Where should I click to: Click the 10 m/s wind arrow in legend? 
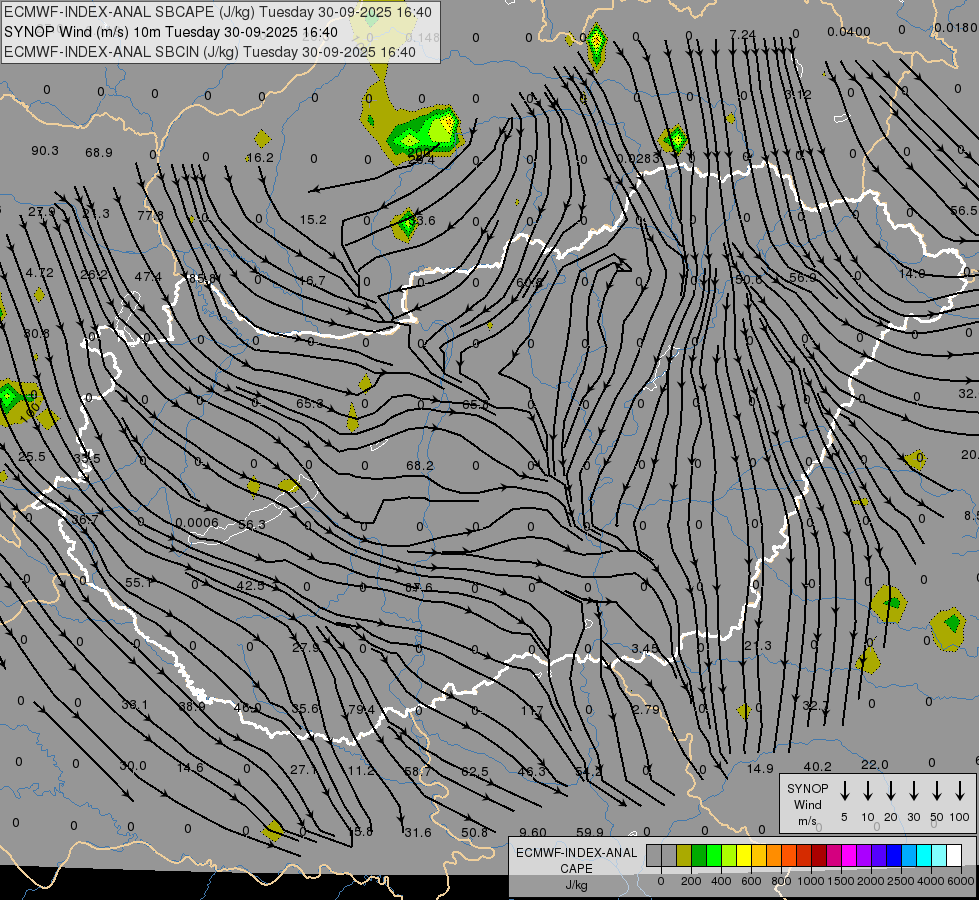coord(868,791)
